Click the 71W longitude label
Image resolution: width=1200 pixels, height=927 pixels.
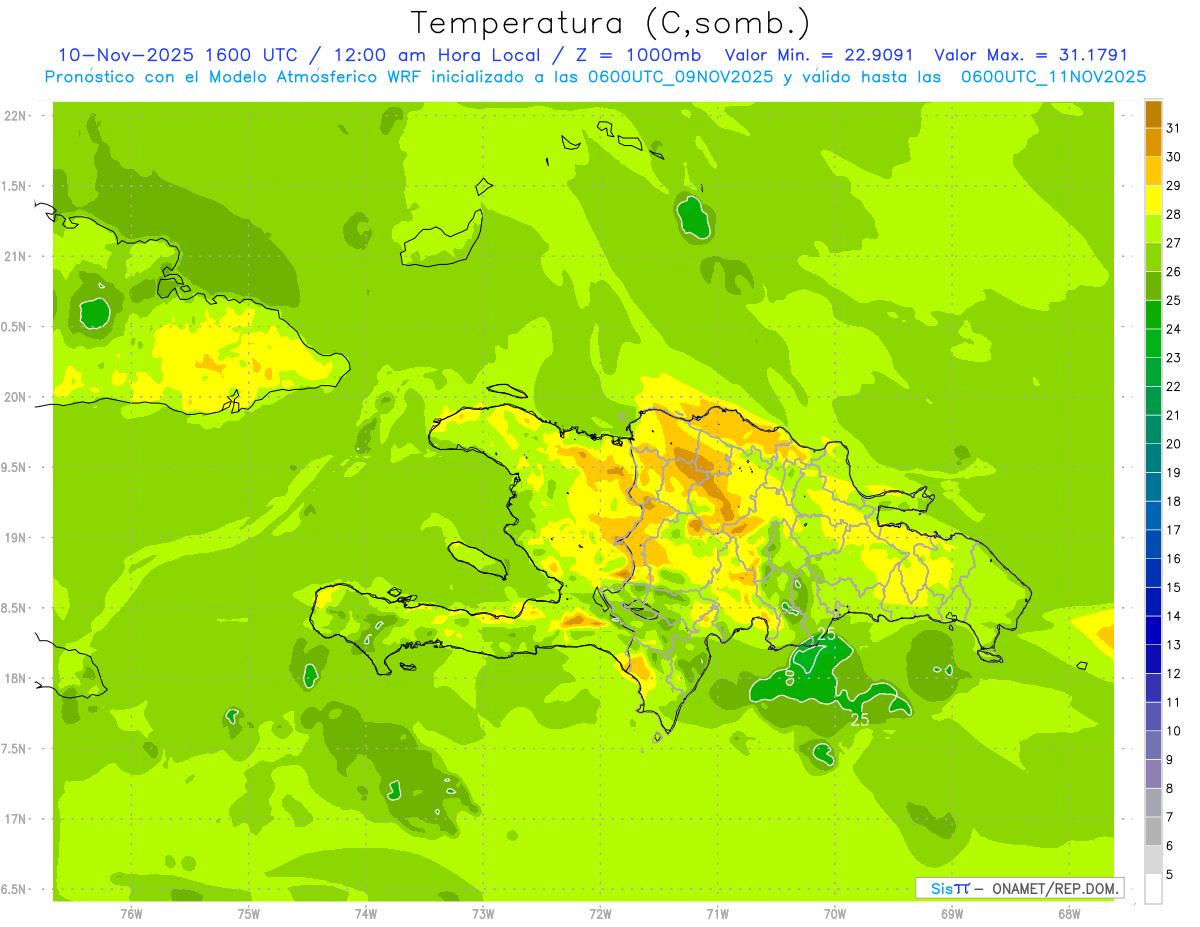[717, 915]
